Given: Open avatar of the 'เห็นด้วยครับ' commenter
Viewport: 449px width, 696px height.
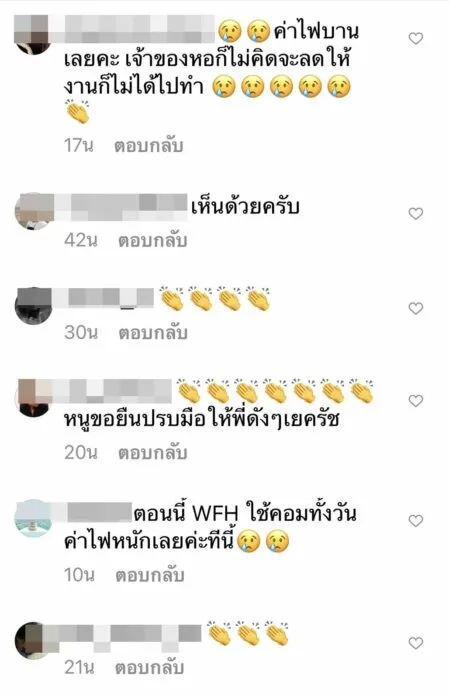Looking at the screenshot, I should tap(33, 211).
